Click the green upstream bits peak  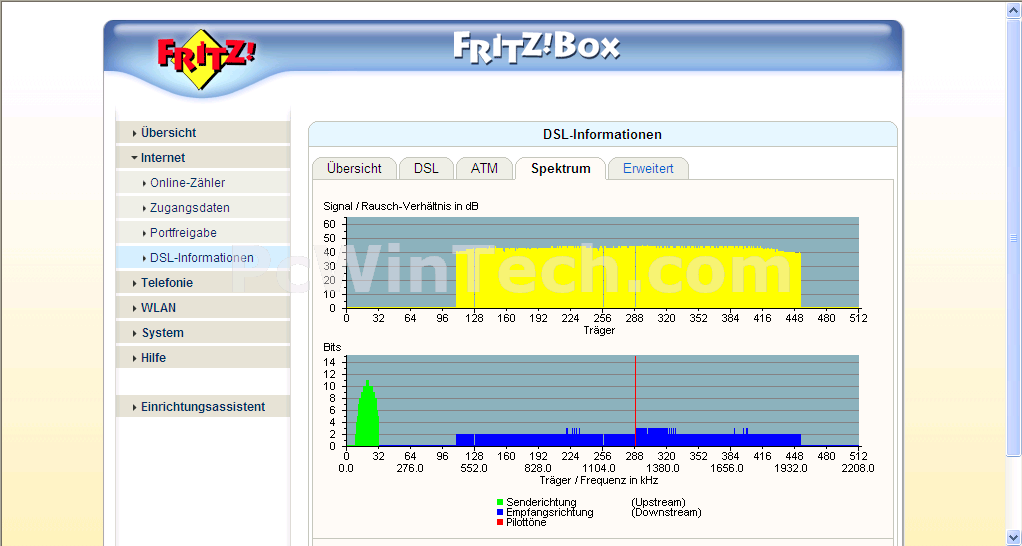pyautogui.click(x=368, y=413)
